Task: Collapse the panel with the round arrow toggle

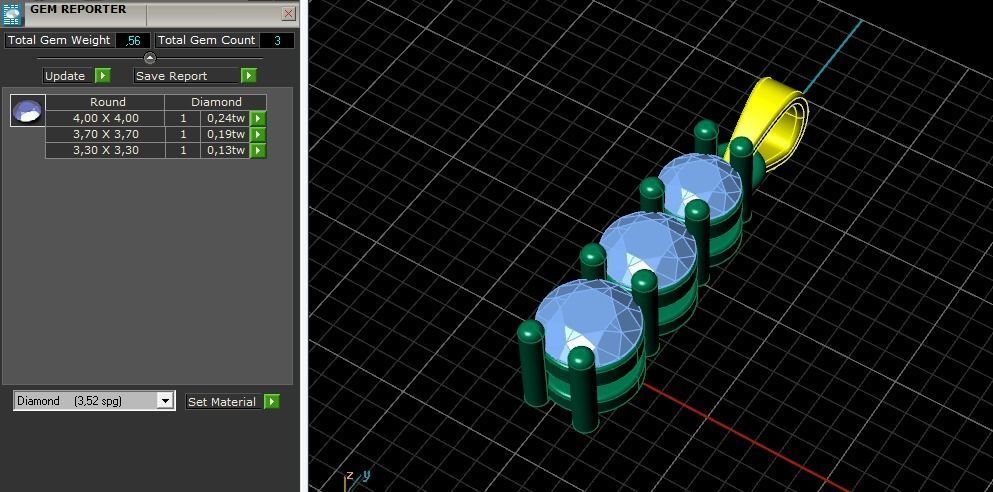Action: coord(150,58)
